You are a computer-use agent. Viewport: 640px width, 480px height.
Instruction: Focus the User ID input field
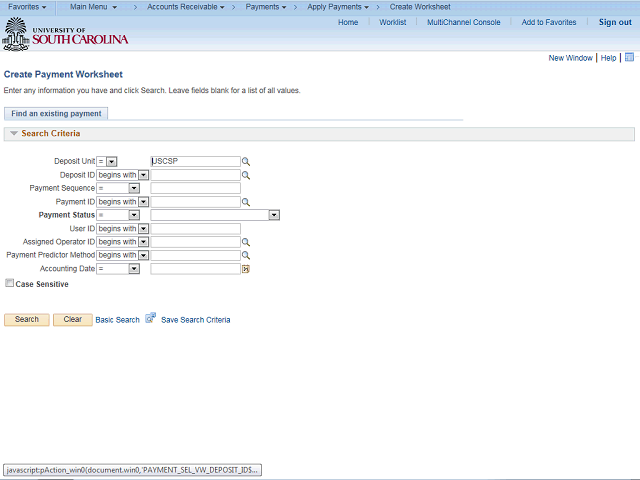[x=196, y=229]
